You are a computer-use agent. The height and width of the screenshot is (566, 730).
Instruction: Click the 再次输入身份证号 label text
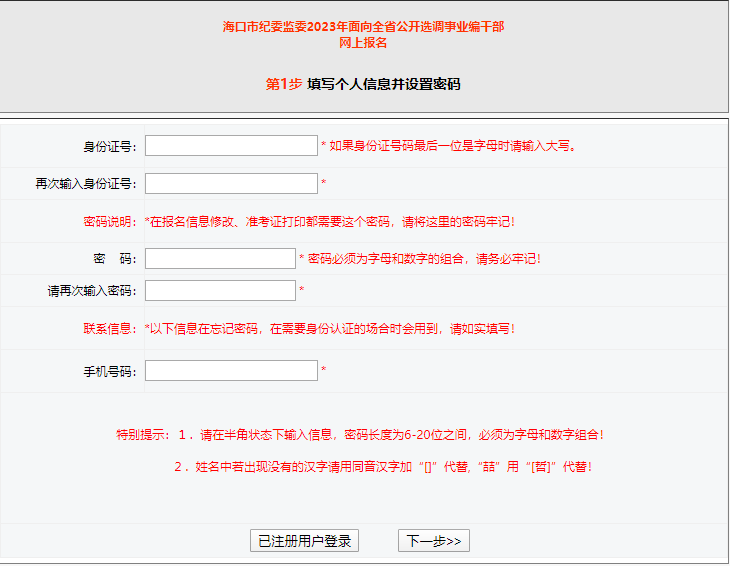pos(85,184)
